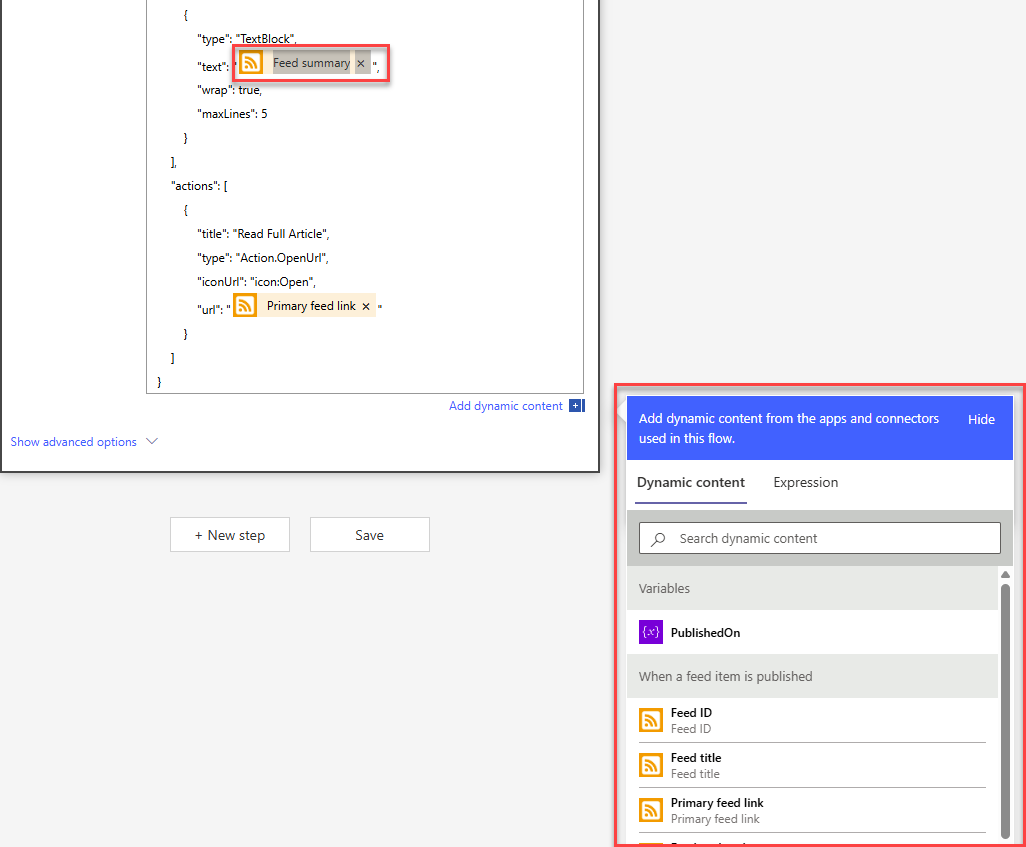This screenshot has width=1026, height=847.
Task: Click RSS icon beside Primary feed link in list
Action: [651, 810]
